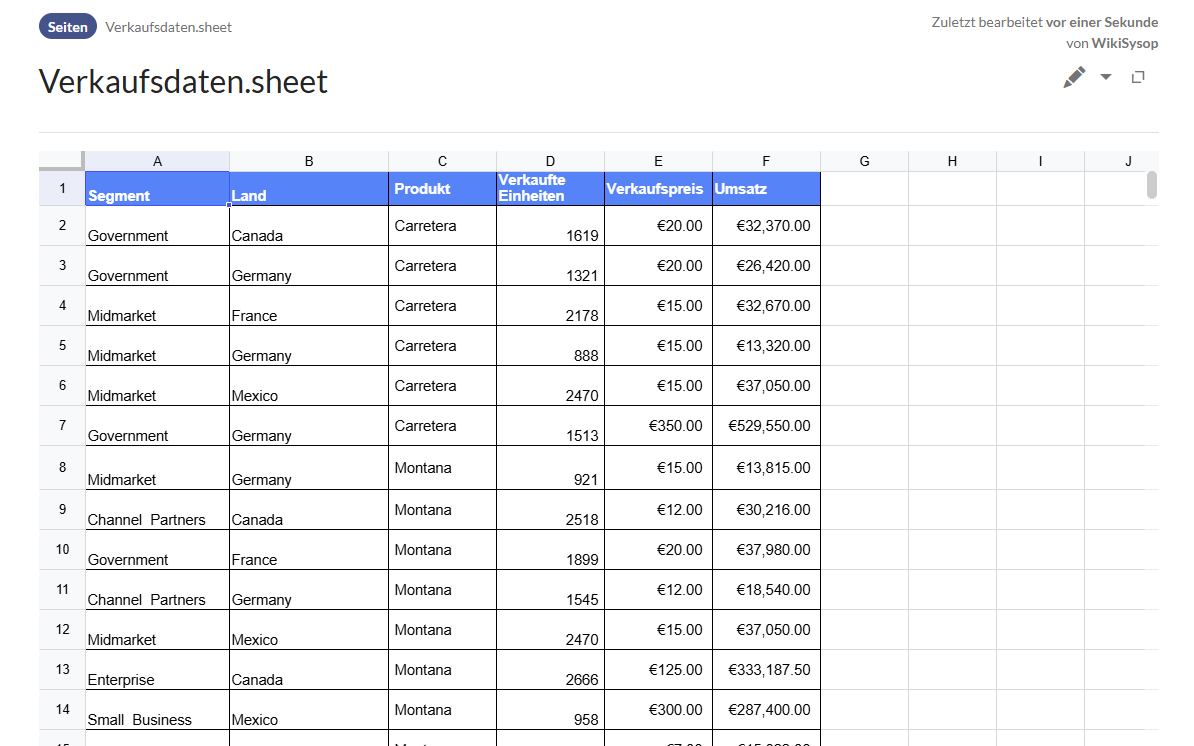Expand the dropdown arrow beside edit pencil
Screen dimensions: 1194x746
click(1106, 78)
